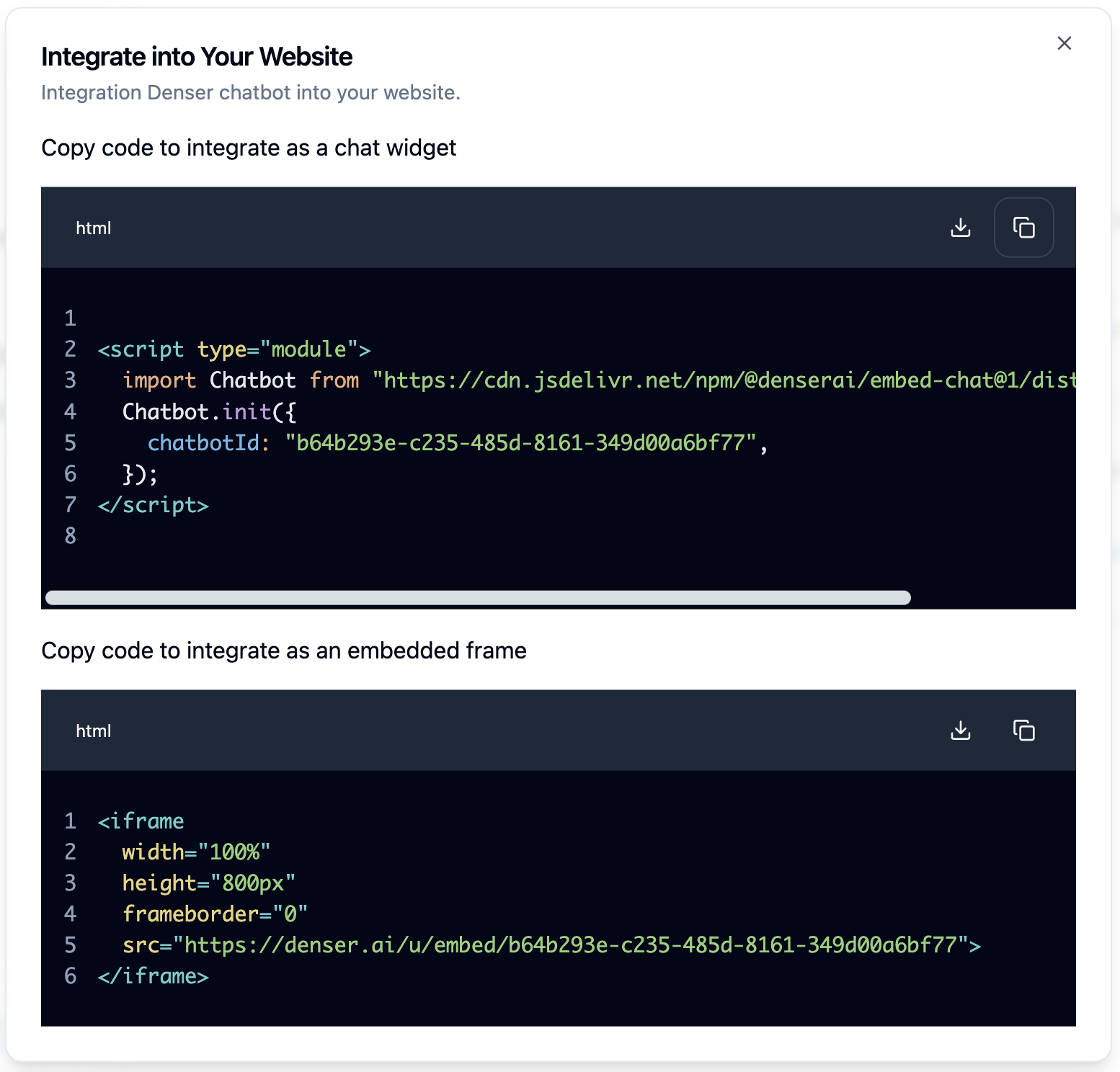Click the copy icon on the embedded frame code

click(x=1023, y=730)
